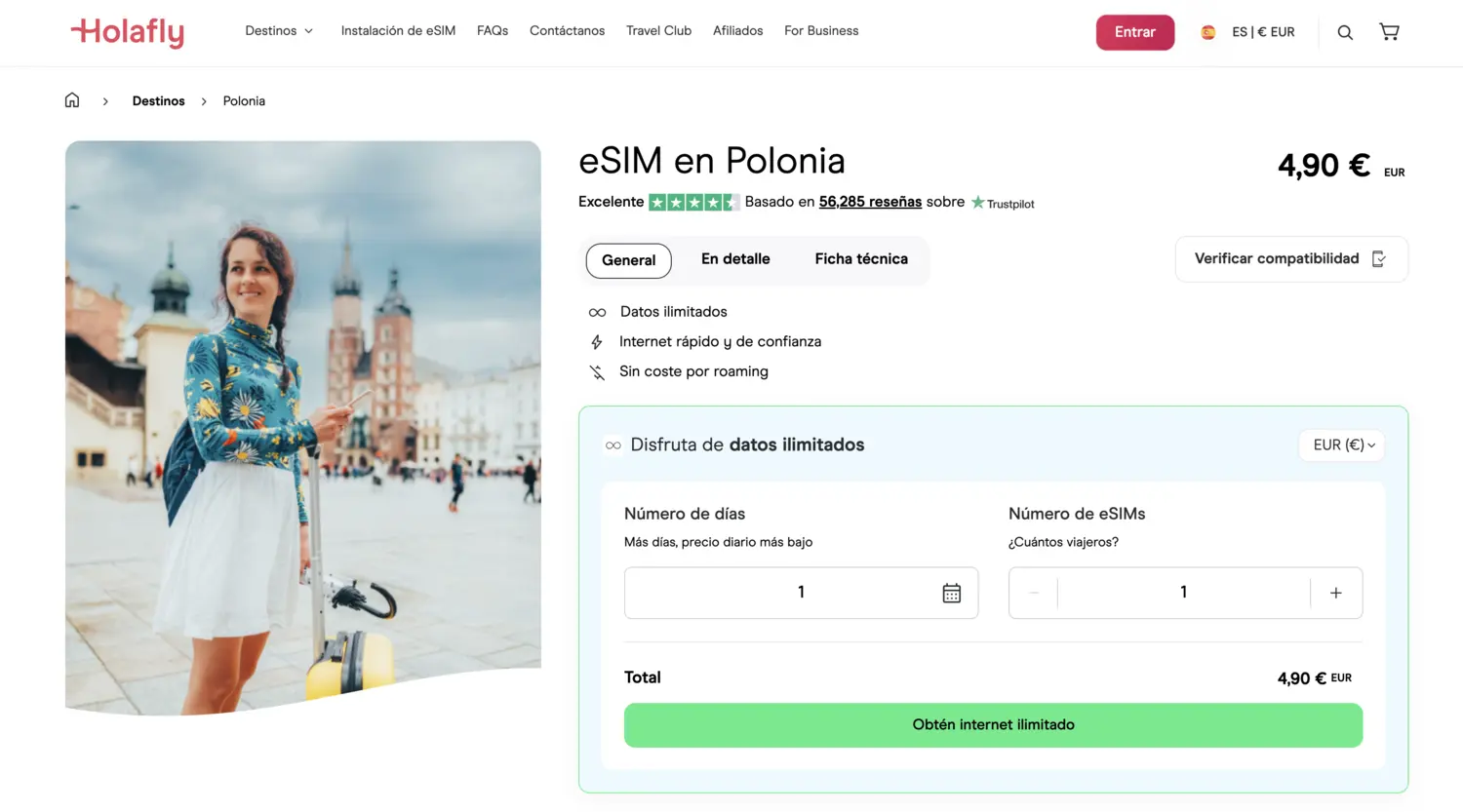1463x812 pixels.
Task: Click the Trustpilot star icon
Action: (976, 202)
